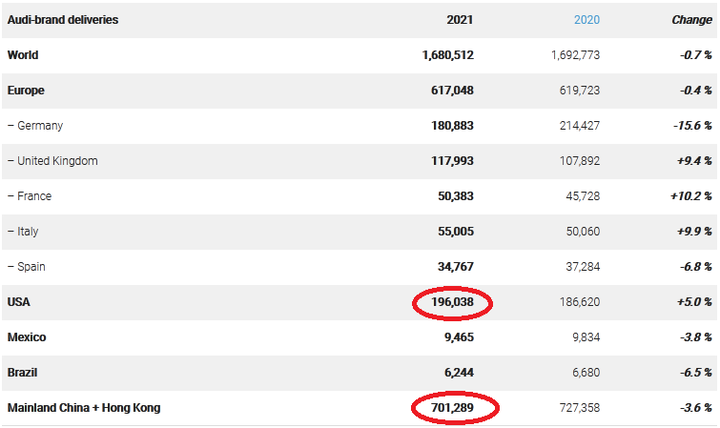Screen dimensions: 720x428
Task: Select the Spain 2020 figure 37,284
Action: click(x=583, y=267)
